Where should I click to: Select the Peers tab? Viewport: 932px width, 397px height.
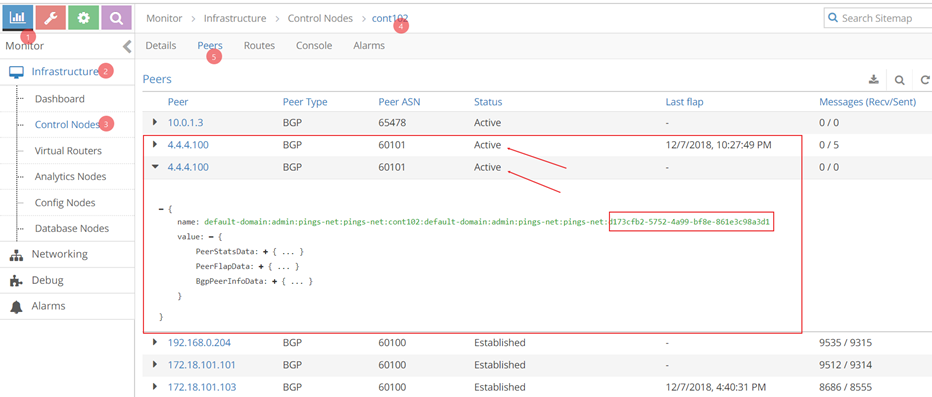pyautogui.click(x=210, y=45)
